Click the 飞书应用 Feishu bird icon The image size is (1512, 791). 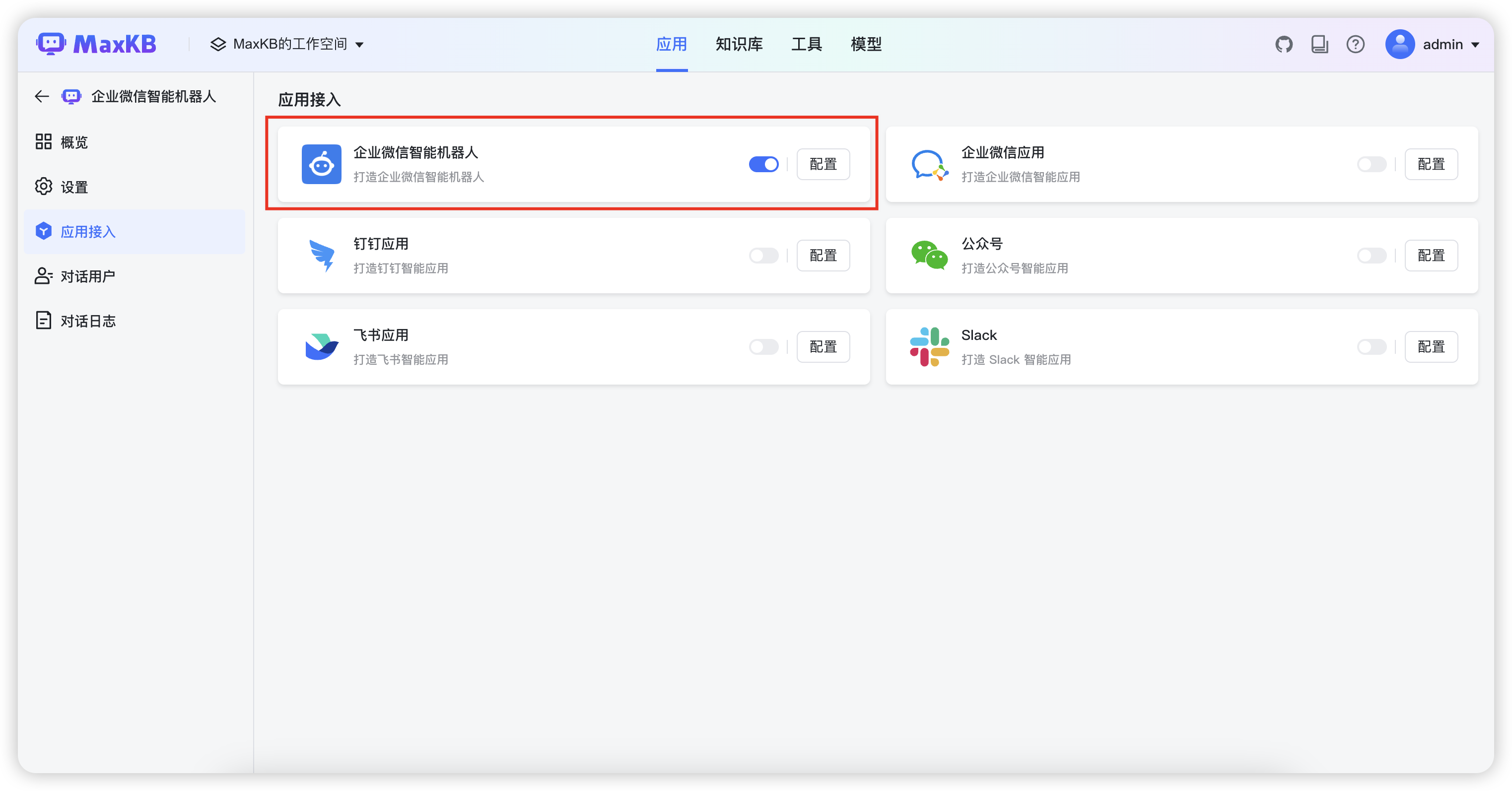(322, 347)
